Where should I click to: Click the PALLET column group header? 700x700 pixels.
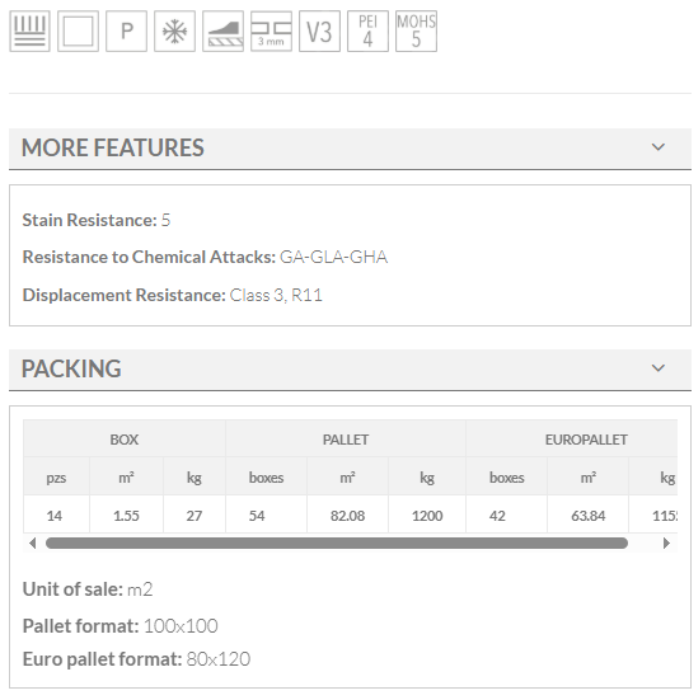click(x=346, y=439)
